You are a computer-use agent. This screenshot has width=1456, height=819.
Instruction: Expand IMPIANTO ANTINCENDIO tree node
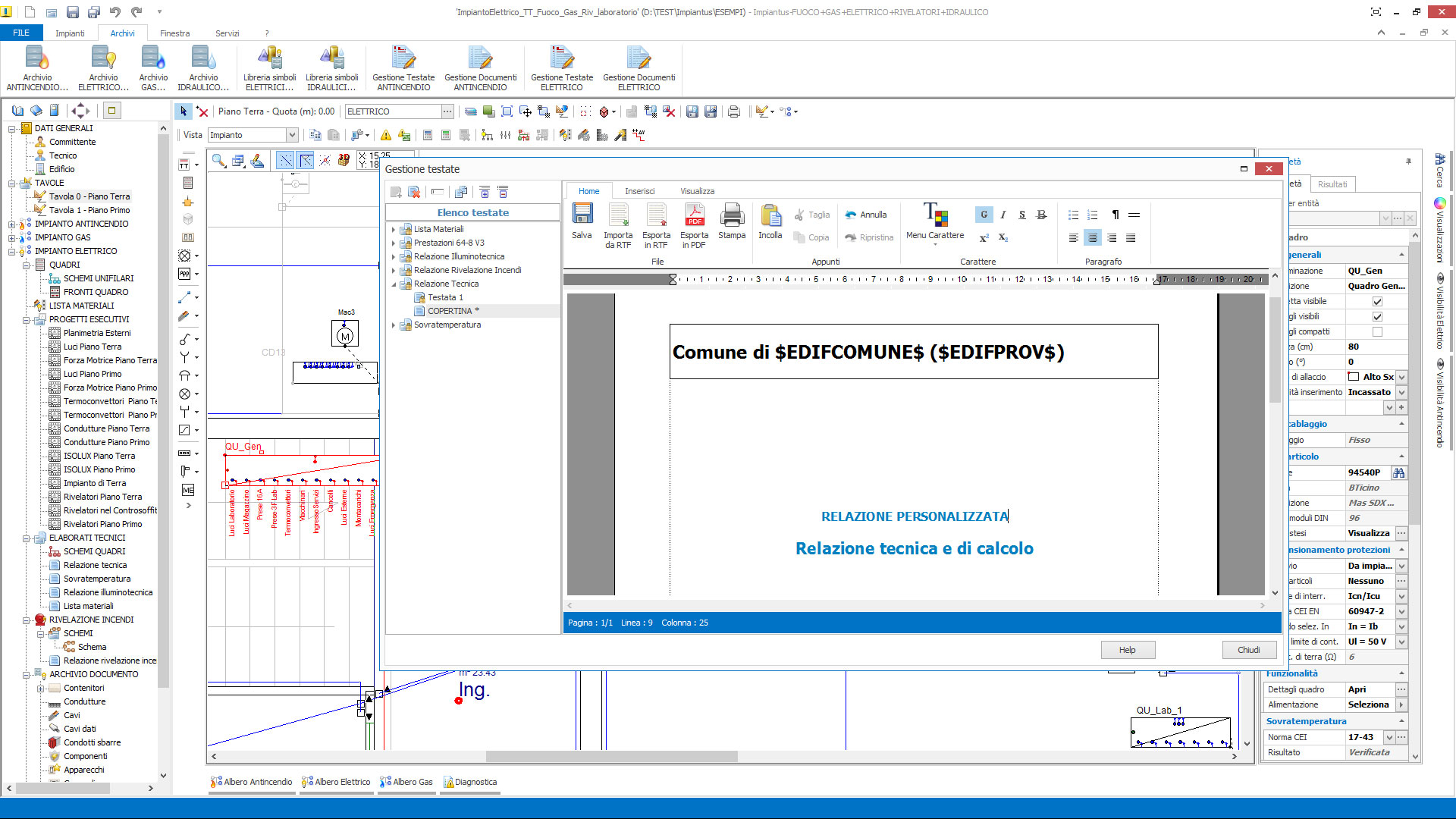click(11, 224)
